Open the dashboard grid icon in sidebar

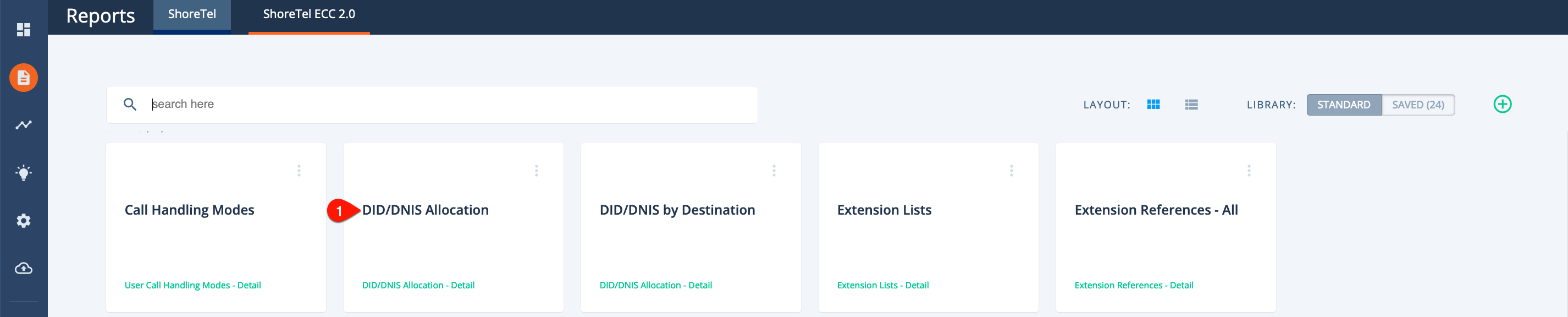pyautogui.click(x=24, y=30)
